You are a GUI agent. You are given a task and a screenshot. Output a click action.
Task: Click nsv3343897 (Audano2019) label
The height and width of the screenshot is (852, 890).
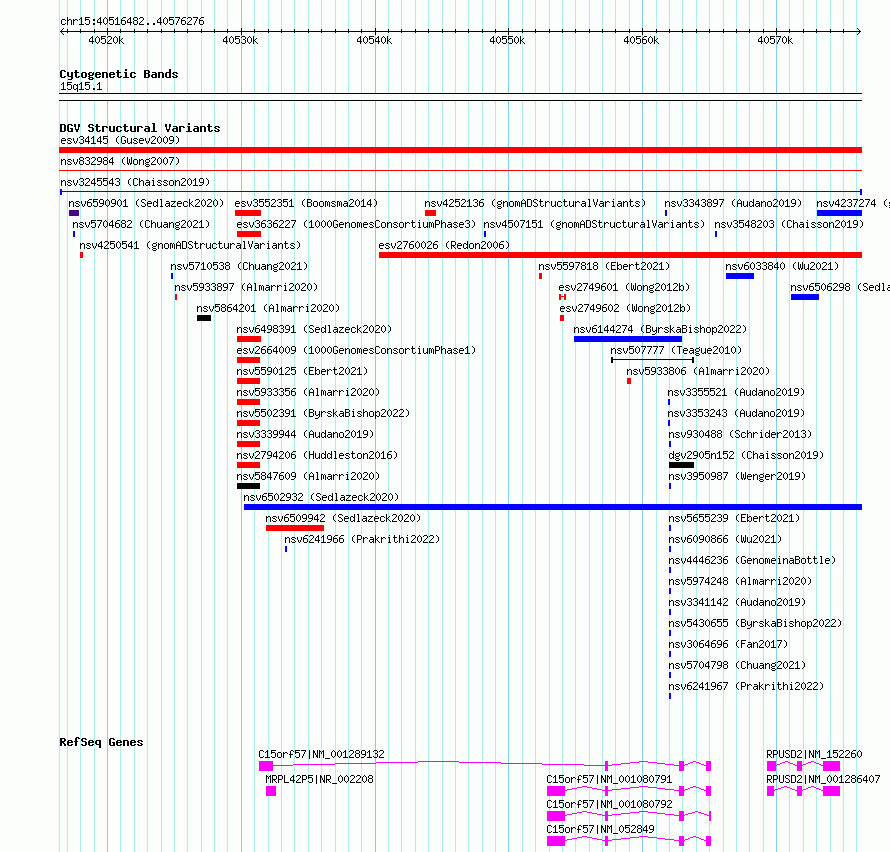(x=733, y=203)
